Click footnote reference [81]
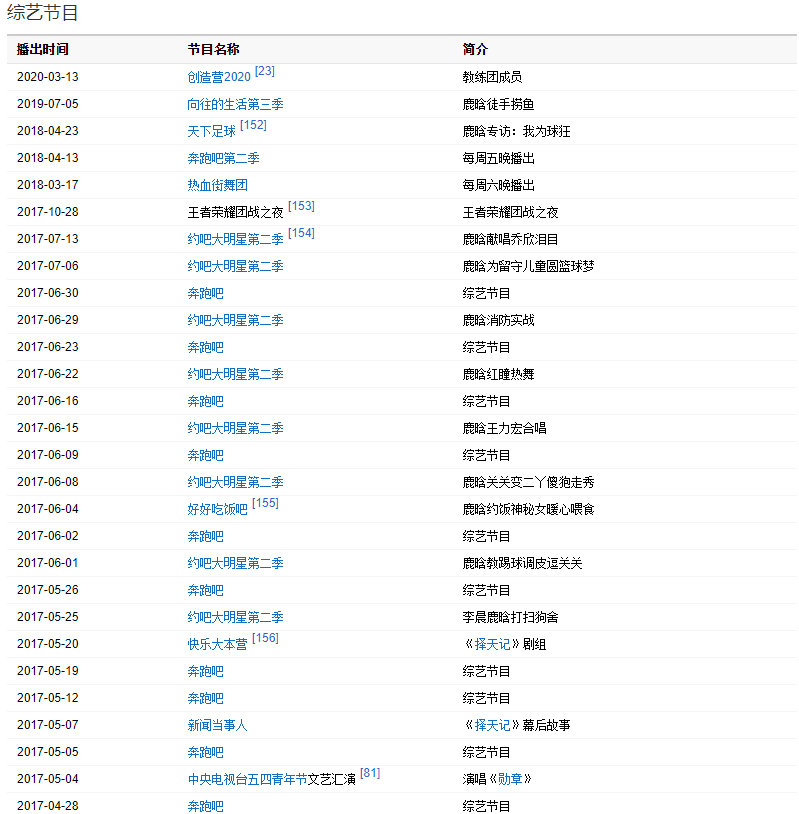The image size is (799, 814). click(x=370, y=774)
